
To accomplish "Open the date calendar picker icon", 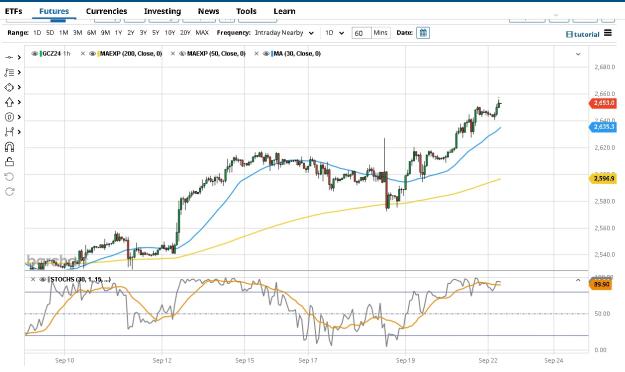I will pyautogui.click(x=423, y=33).
